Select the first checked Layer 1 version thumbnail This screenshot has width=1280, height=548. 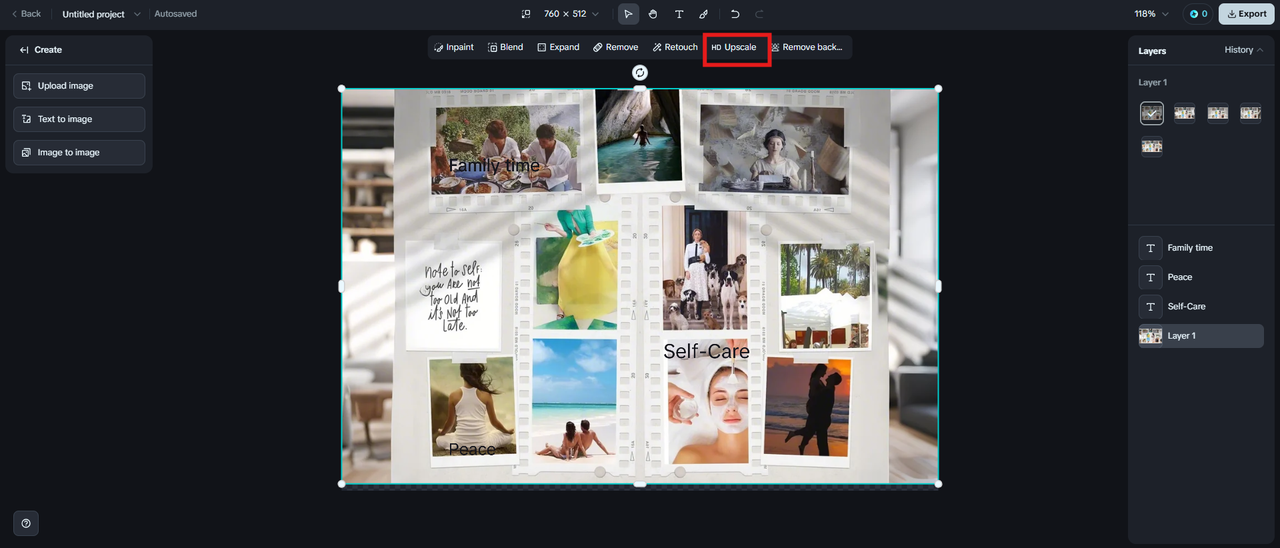click(x=1152, y=113)
